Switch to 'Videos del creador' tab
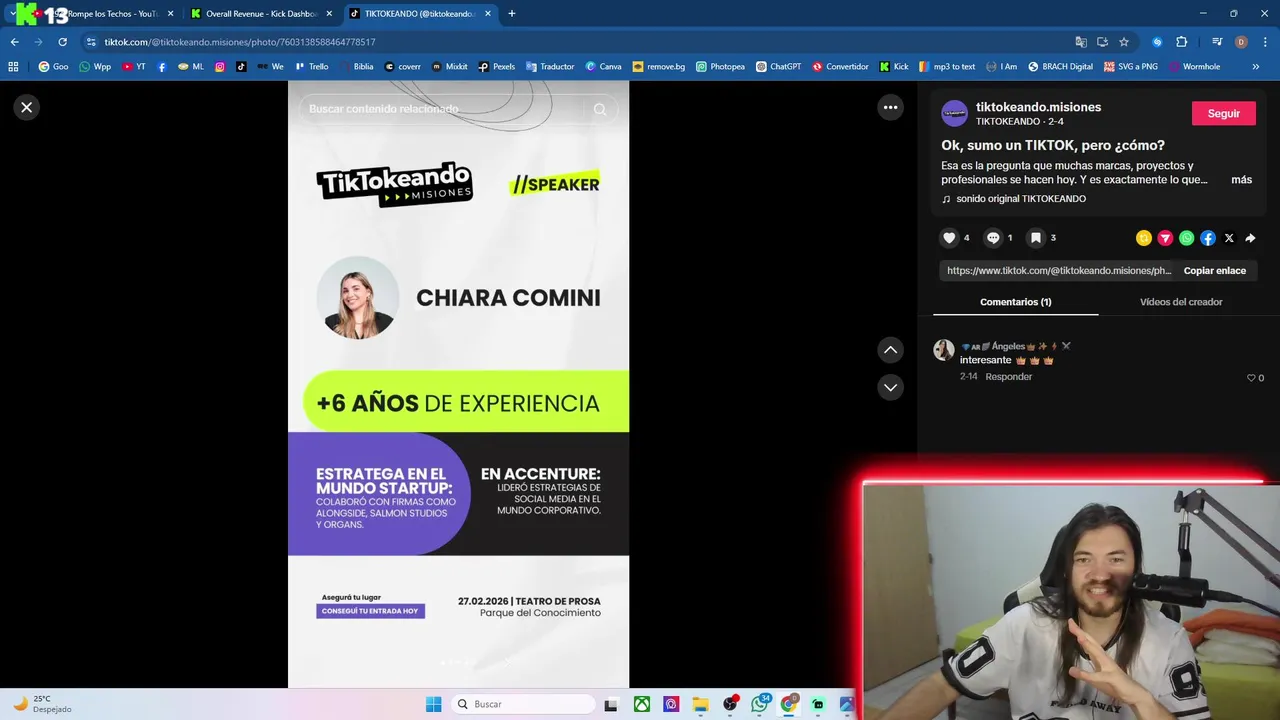This screenshot has height=720, width=1280. (x=1181, y=302)
